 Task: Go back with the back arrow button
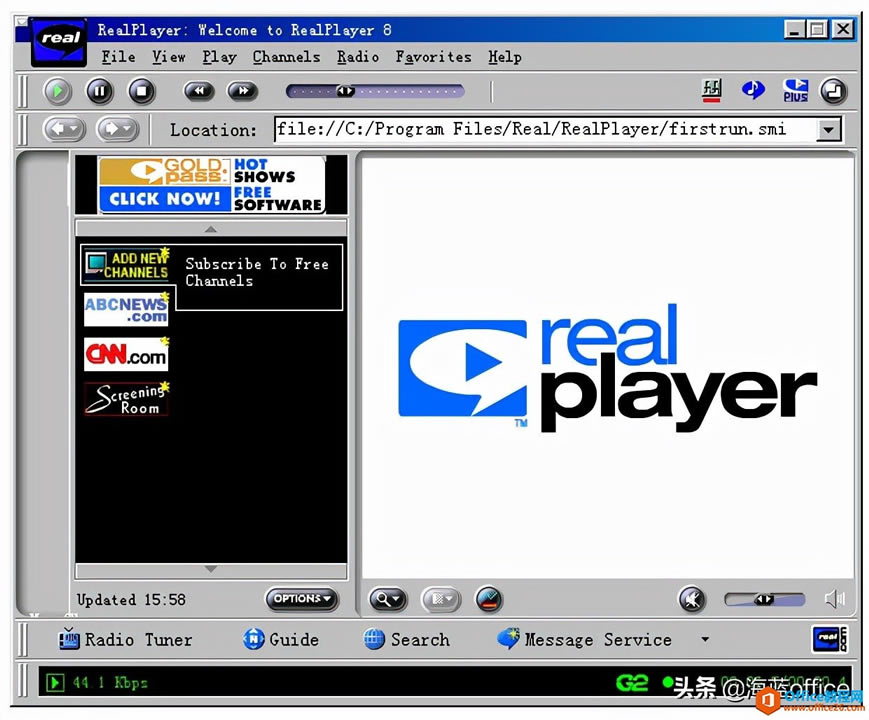[65, 130]
